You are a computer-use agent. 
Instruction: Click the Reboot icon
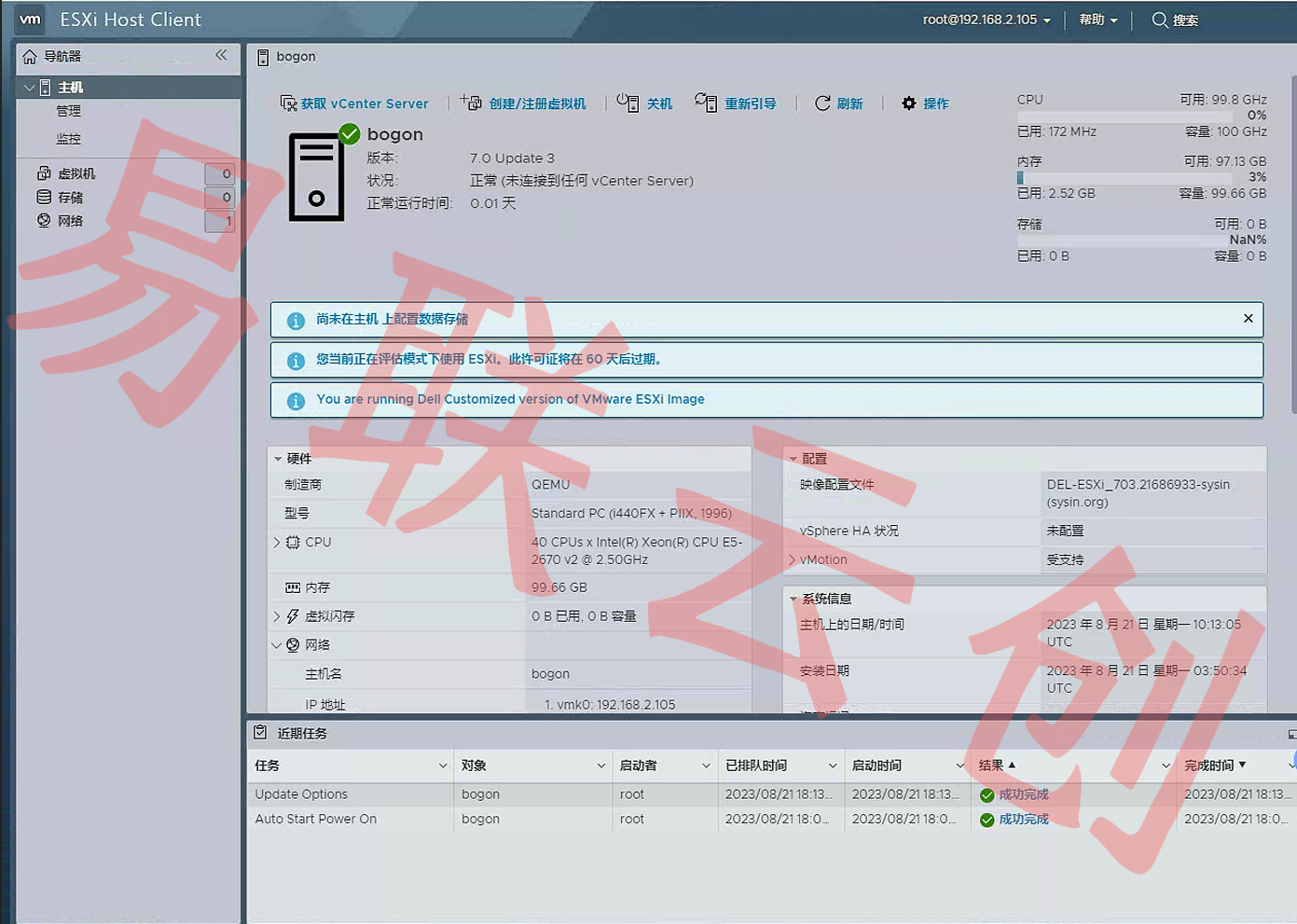click(x=706, y=103)
